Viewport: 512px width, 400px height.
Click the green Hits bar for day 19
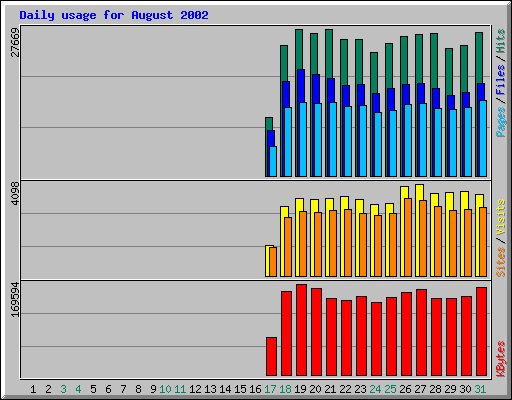point(299,49)
